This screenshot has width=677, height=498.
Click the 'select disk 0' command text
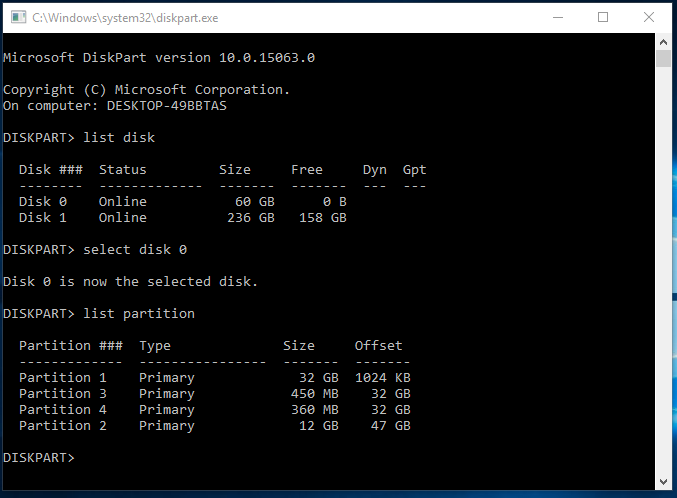click(135, 250)
